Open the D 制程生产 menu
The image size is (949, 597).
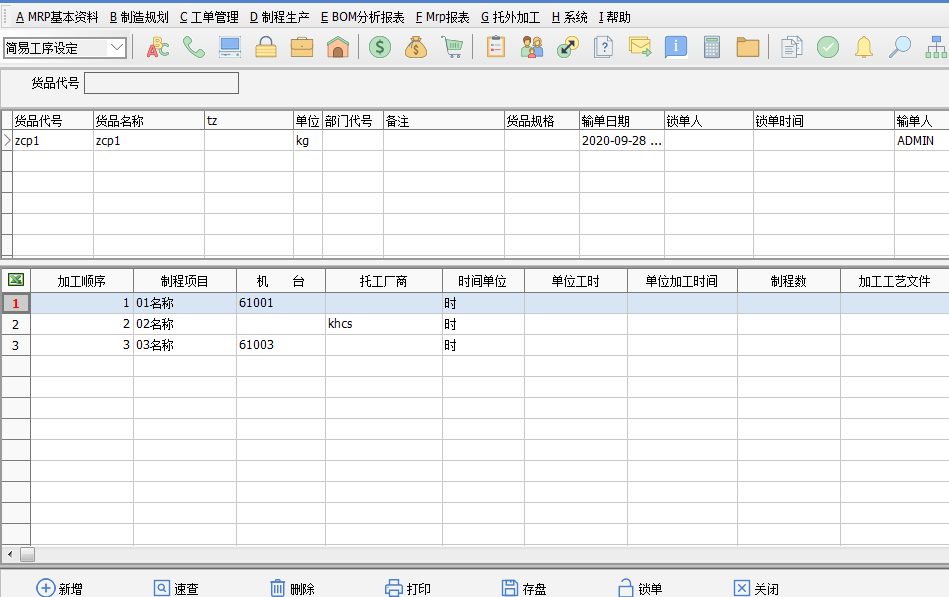coord(280,18)
